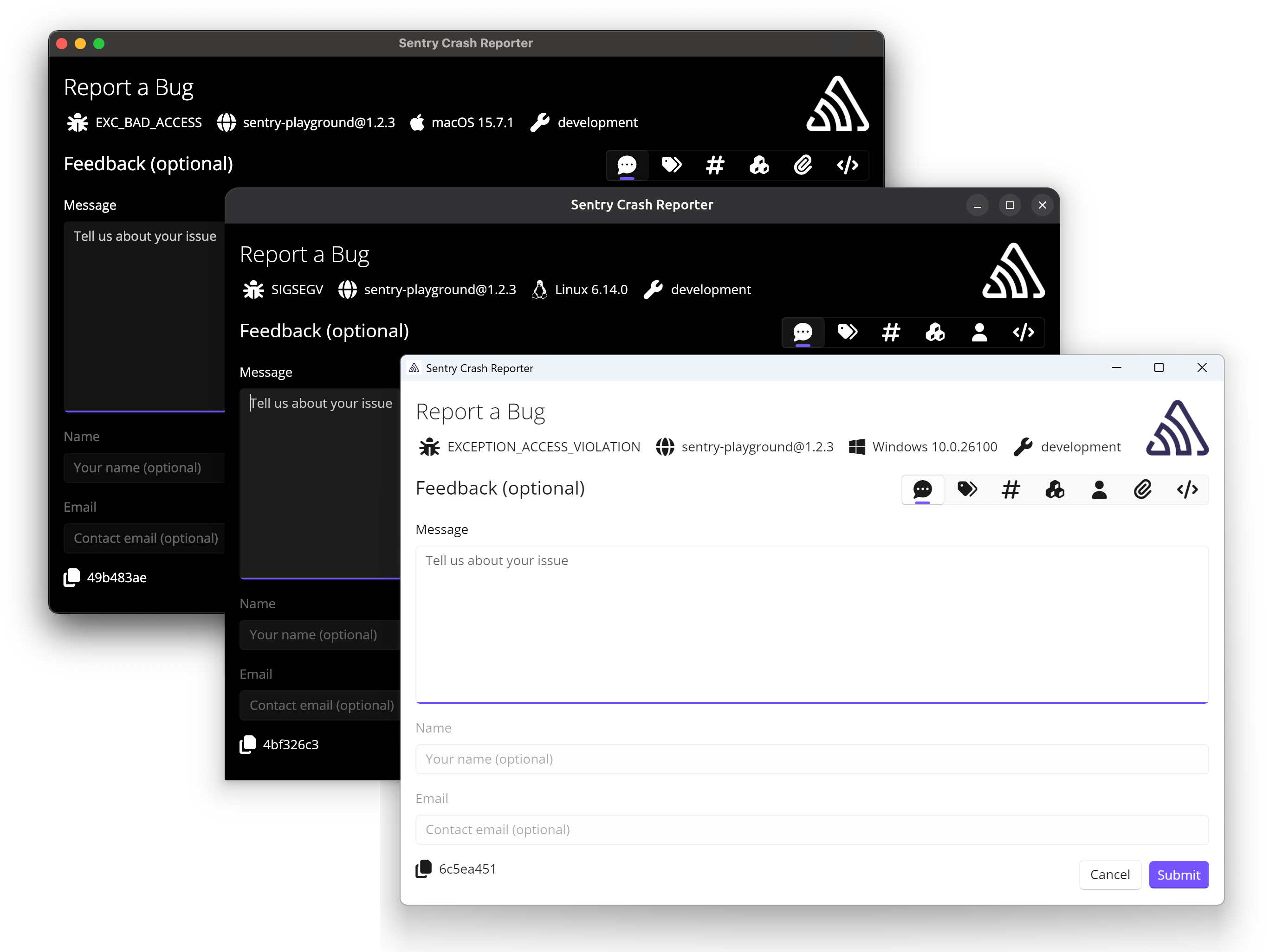Viewport: 1269px width, 952px height.
Task: Click the Linux penguin icon near Linux 6.14.0
Action: click(x=539, y=289)
